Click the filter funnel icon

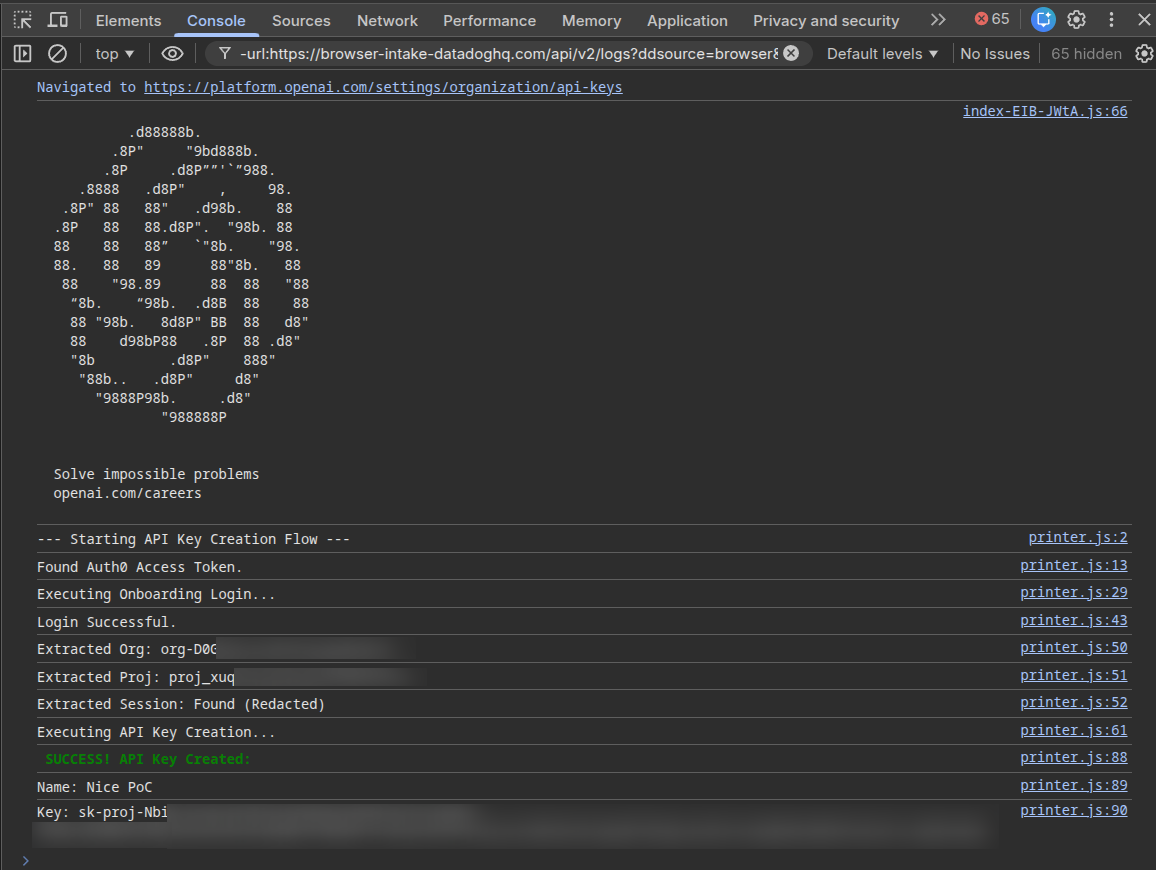225,53
